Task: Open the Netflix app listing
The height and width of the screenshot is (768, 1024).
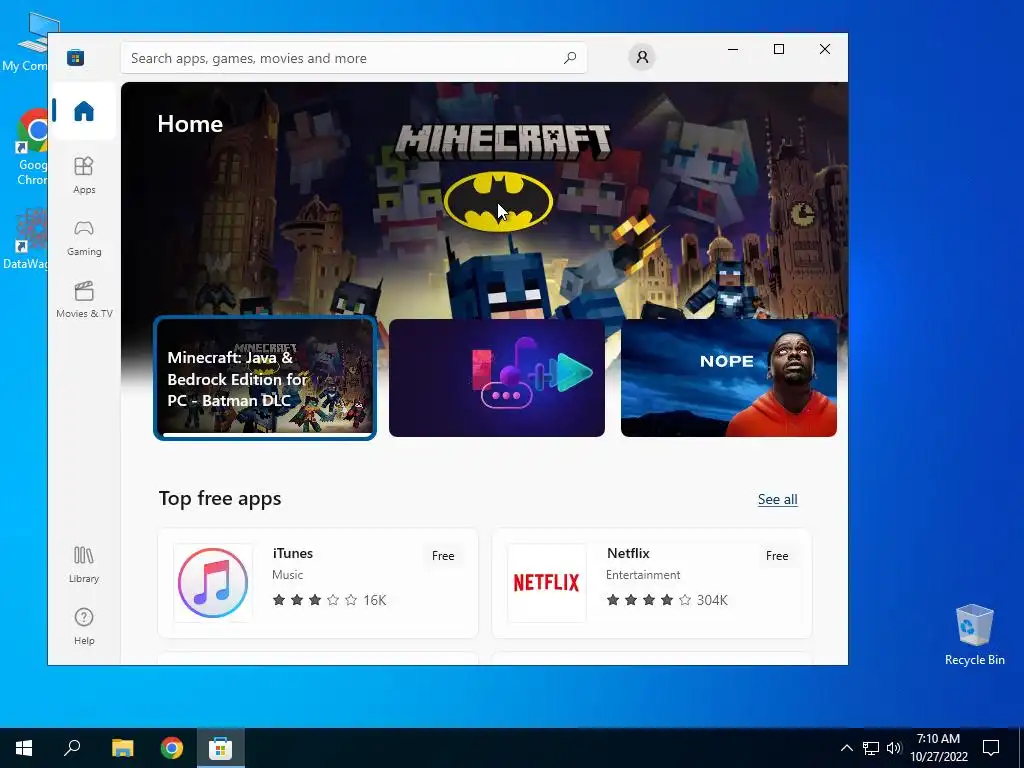Action: coord(652,583)
